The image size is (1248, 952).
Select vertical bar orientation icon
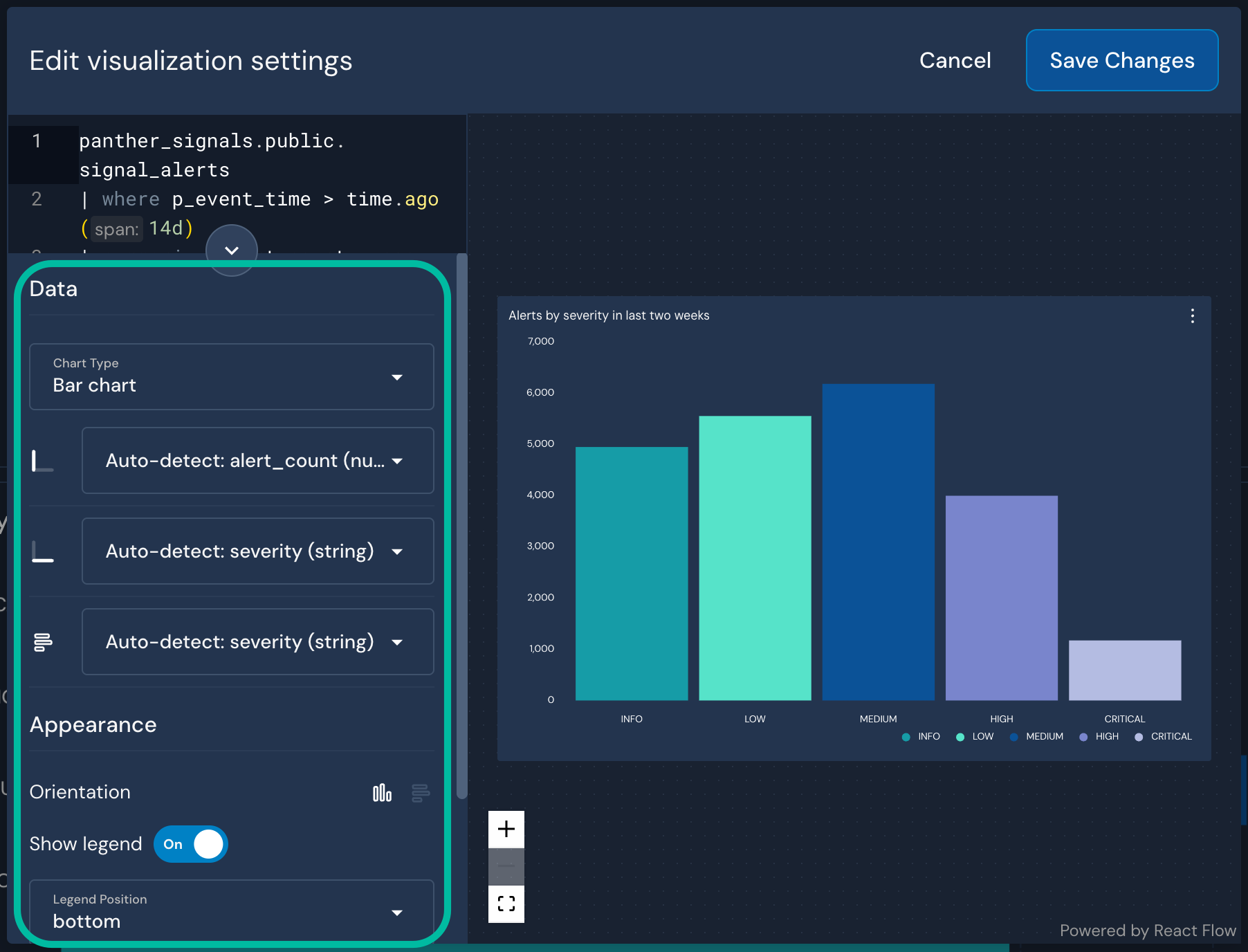[382, 793]
